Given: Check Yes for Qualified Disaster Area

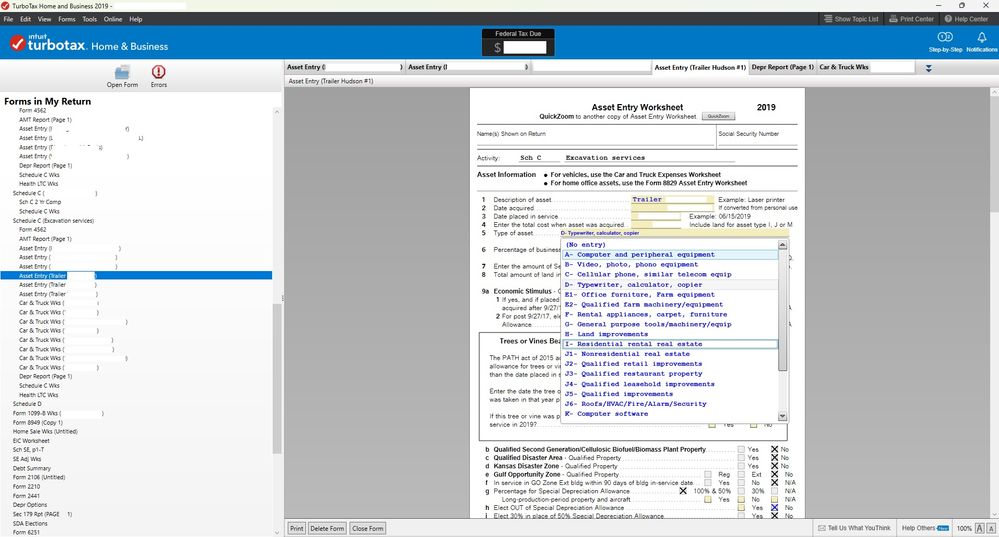Looking at the screenshot, I should coord(741,459).
